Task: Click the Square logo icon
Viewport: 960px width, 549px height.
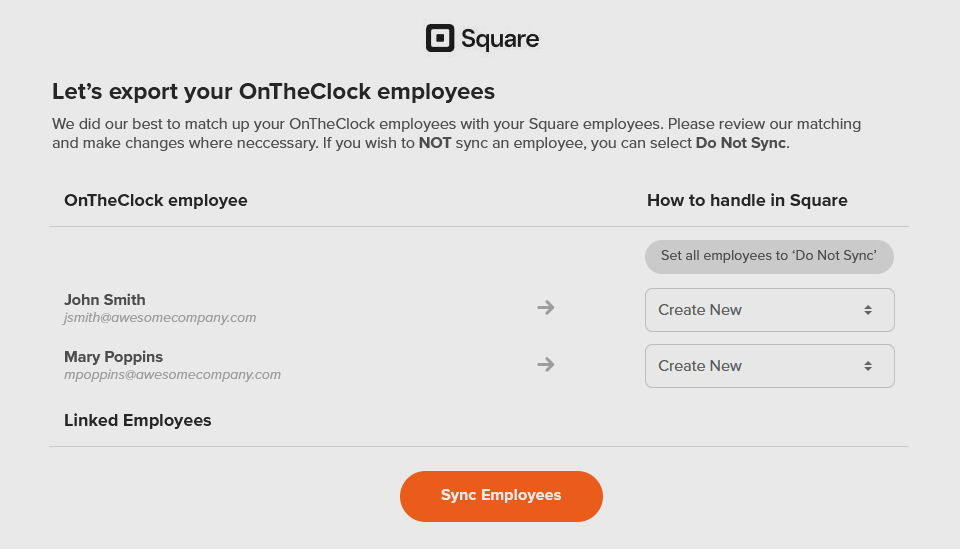Action: [440, 39]
